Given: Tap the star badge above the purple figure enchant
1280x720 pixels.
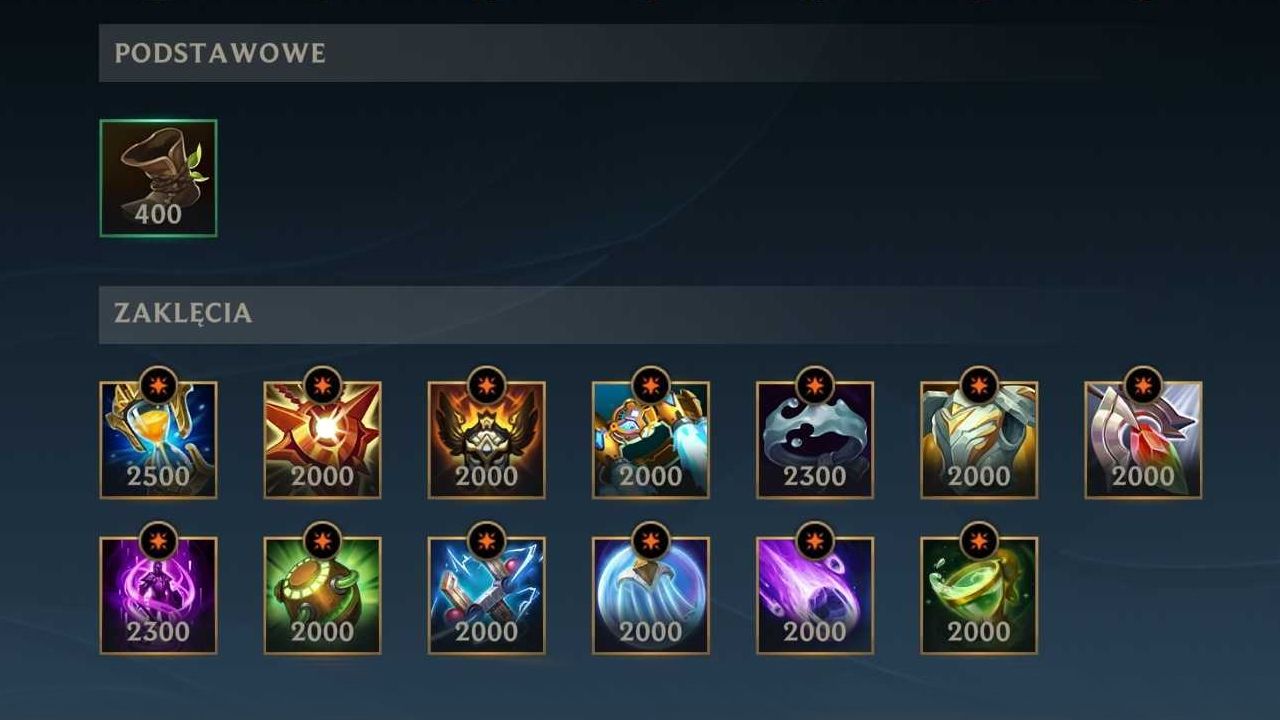Looking at the screenshot, I should coord(158,541).
